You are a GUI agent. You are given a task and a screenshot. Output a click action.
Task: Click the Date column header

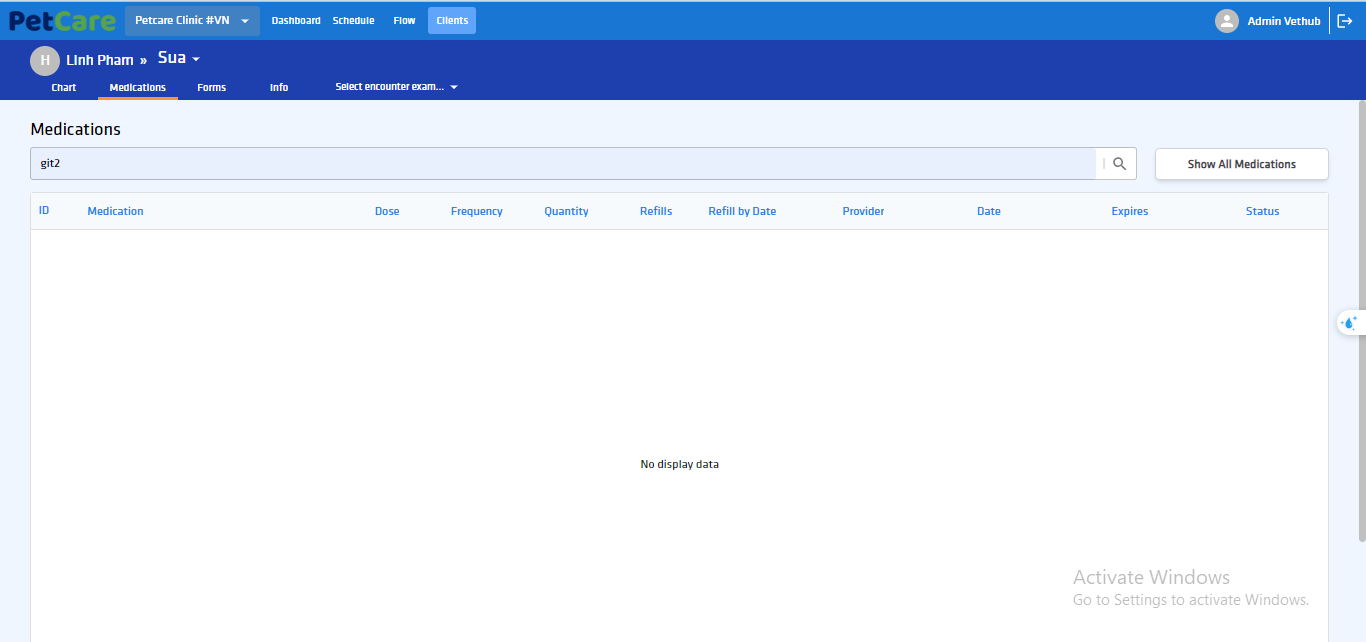pyautogui.click(x=989, y=211)
